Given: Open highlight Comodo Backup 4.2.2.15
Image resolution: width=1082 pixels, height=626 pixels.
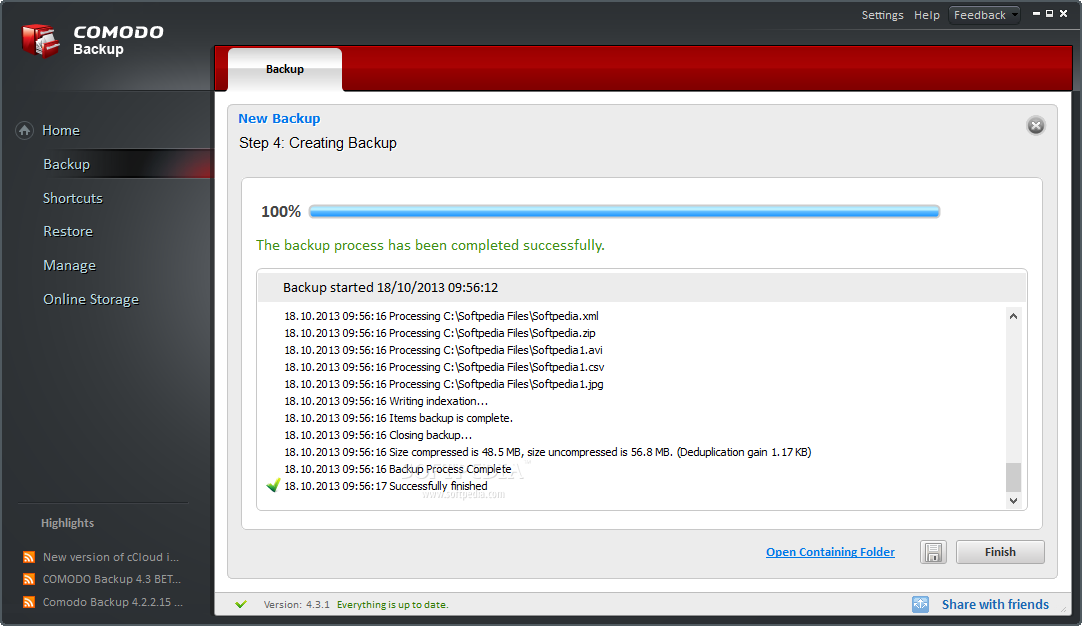Looking at the screenshot, I should [112, 602].
